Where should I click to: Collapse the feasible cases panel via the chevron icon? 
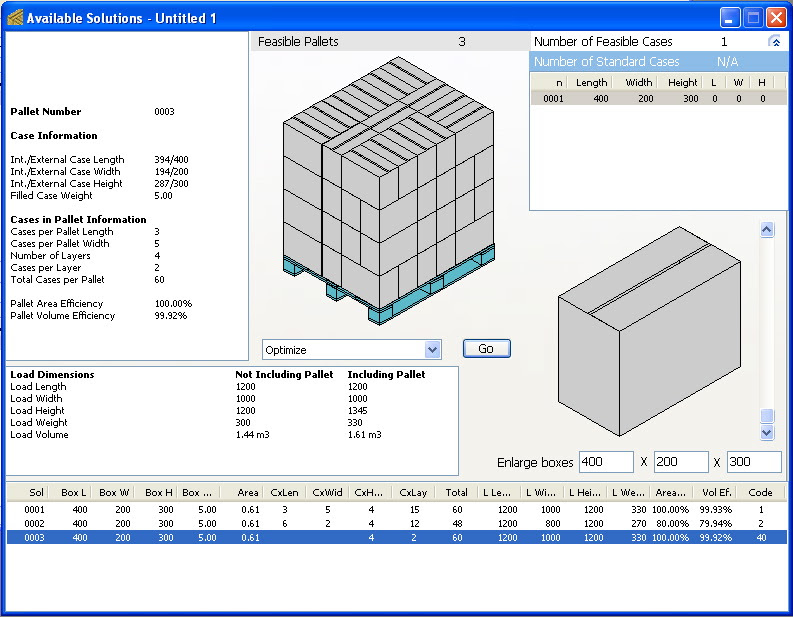point(774,41)
